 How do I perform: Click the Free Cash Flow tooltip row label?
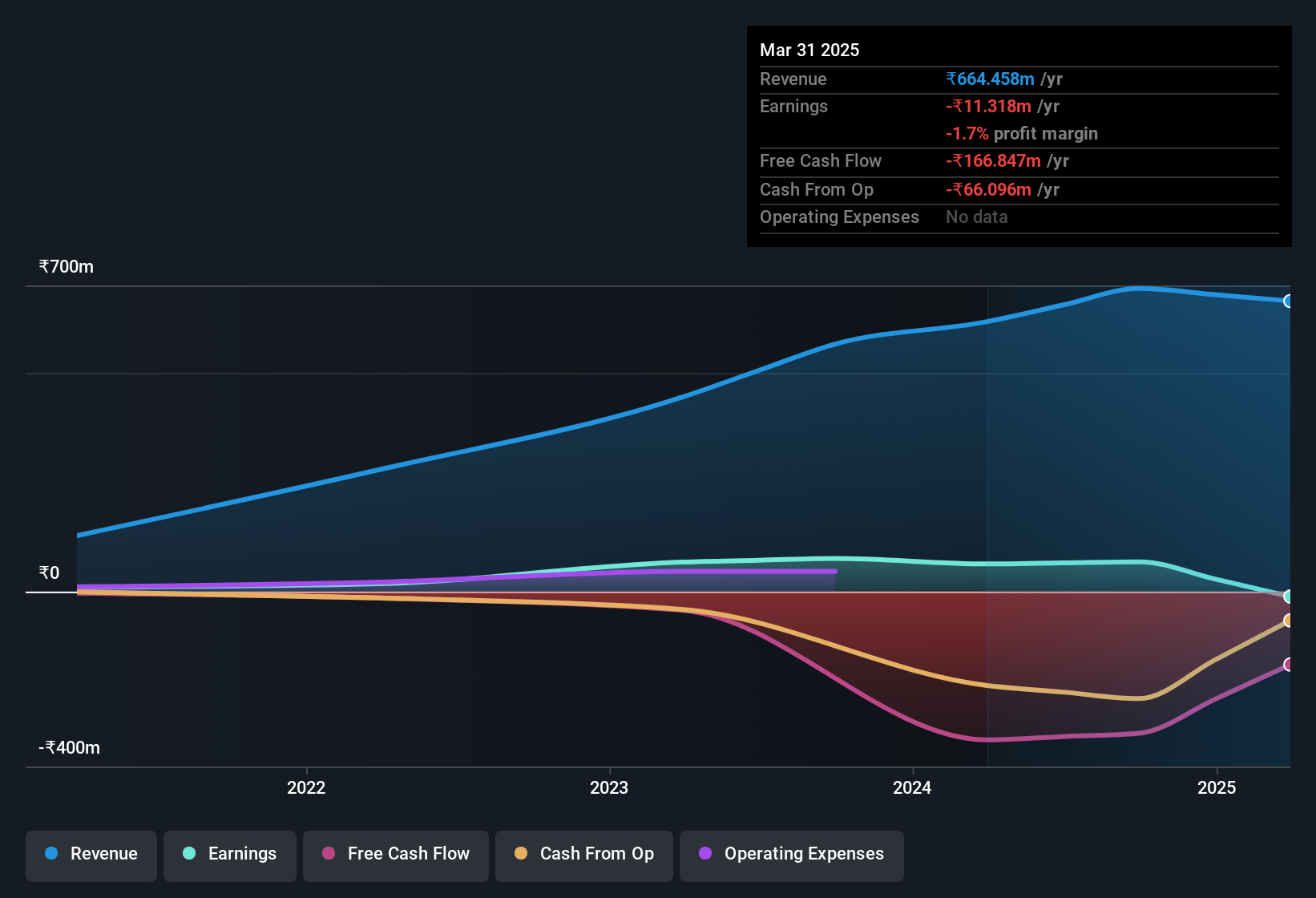pos(821,160)
